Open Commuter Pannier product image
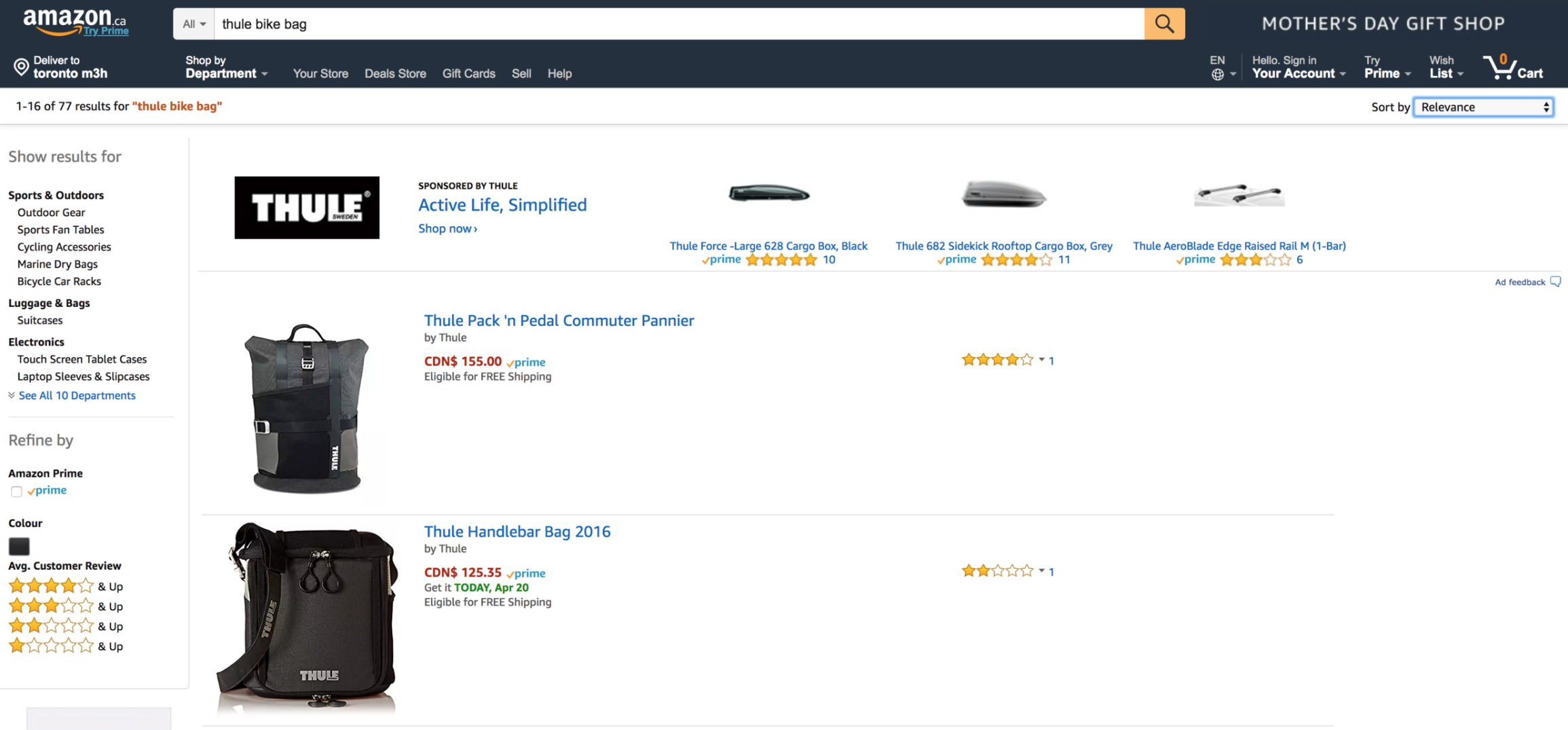Screen dimensions: 1568x730 (306, 408)
